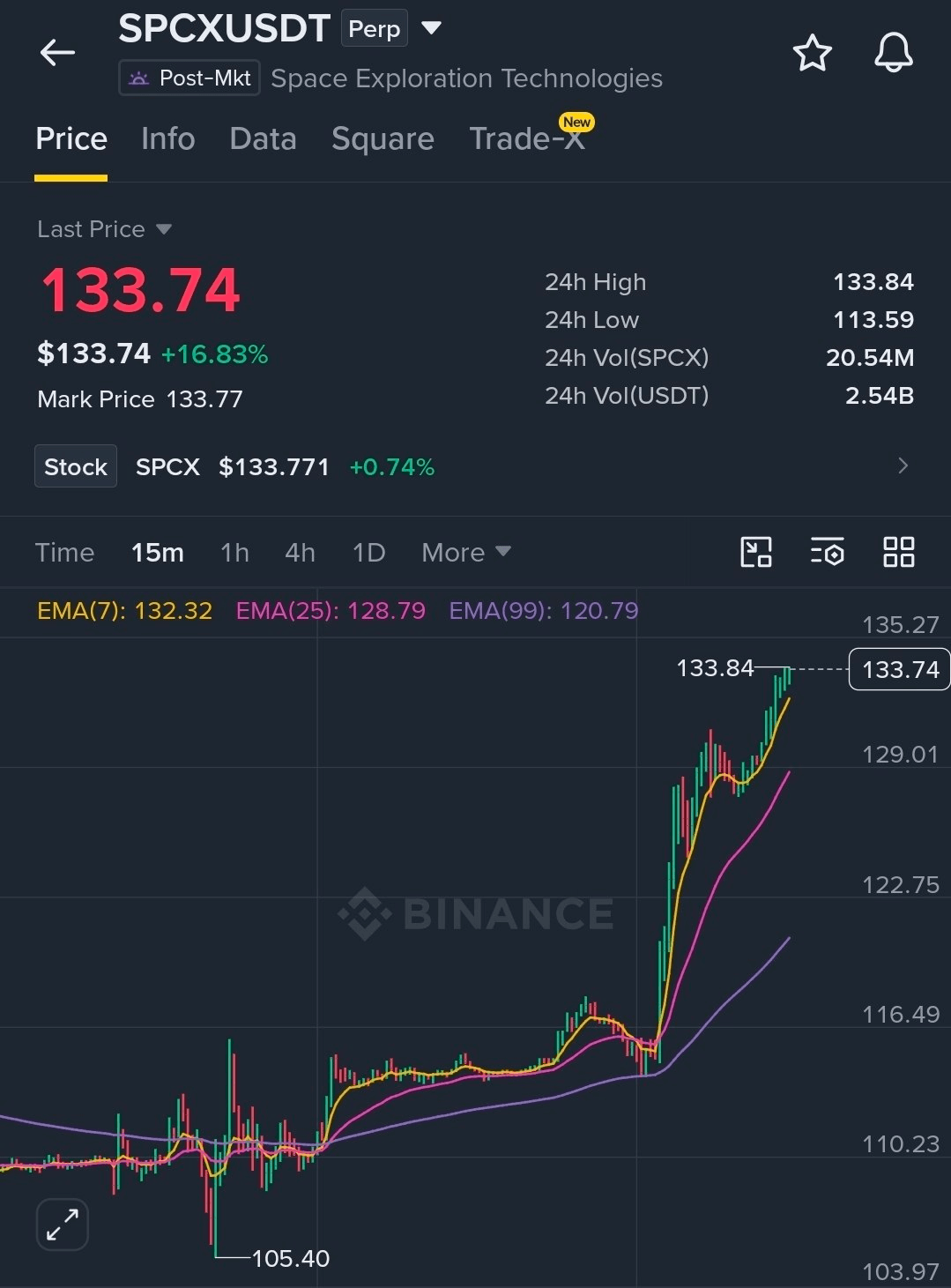Image resolution: width=951 pixels, height=1288 pixels.
Task: Open the More intervals dropdown
Action: 466,553
